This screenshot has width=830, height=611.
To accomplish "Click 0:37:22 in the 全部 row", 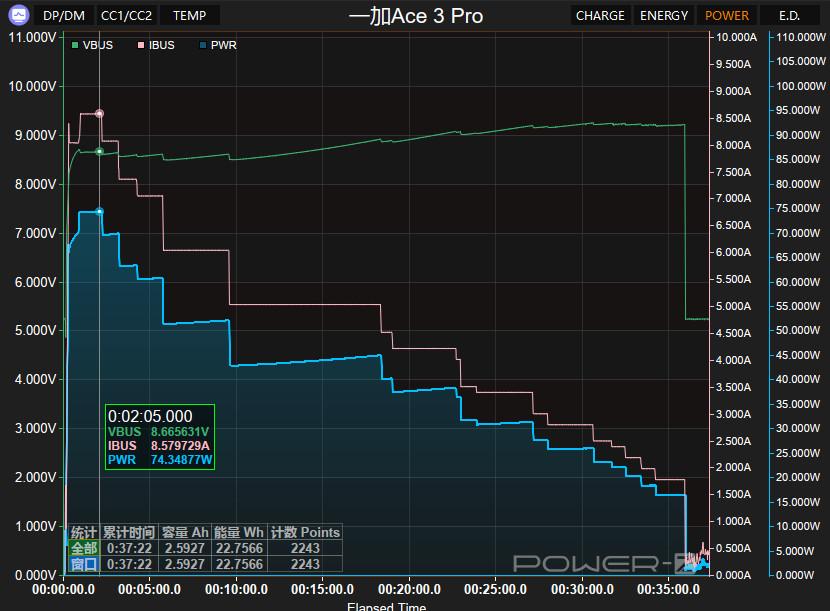I will click(x=130, y=549).
